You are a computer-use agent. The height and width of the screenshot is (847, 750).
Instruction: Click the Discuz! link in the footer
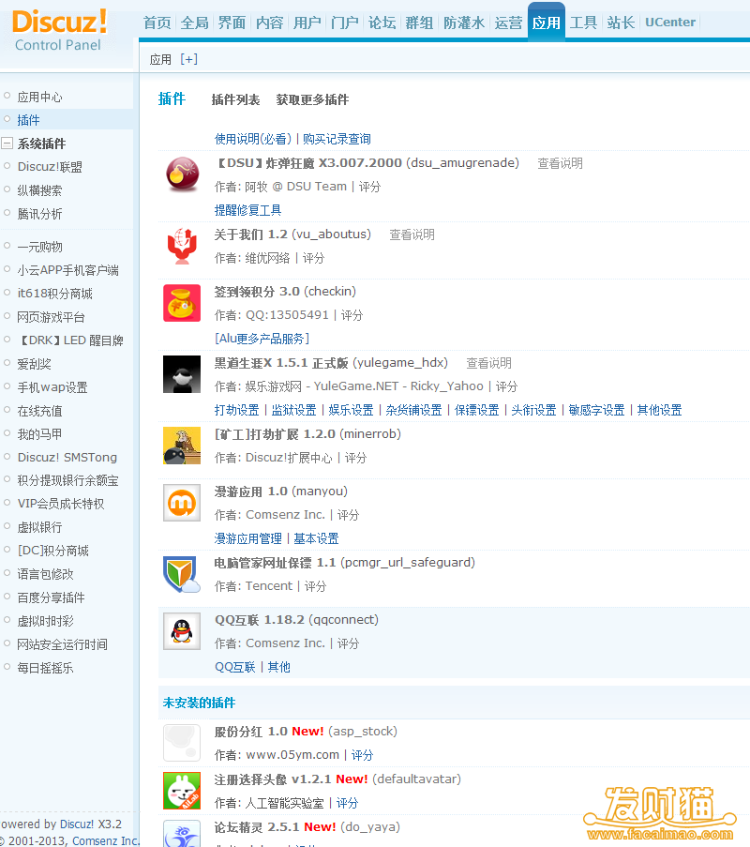[77, 824]
